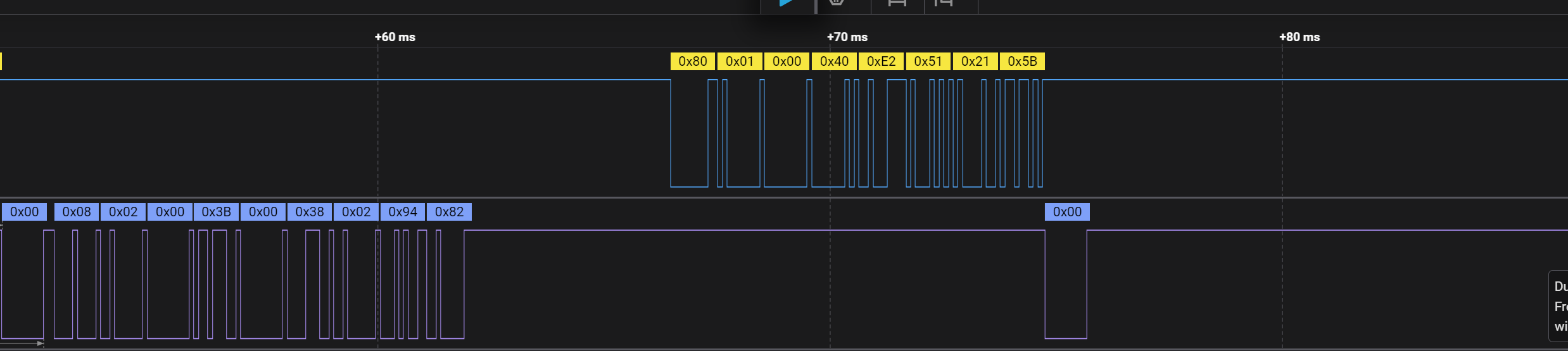Select the yellow 0x00 decoded byte
This screenshot has width=1568, height=351.
point(787,61)
